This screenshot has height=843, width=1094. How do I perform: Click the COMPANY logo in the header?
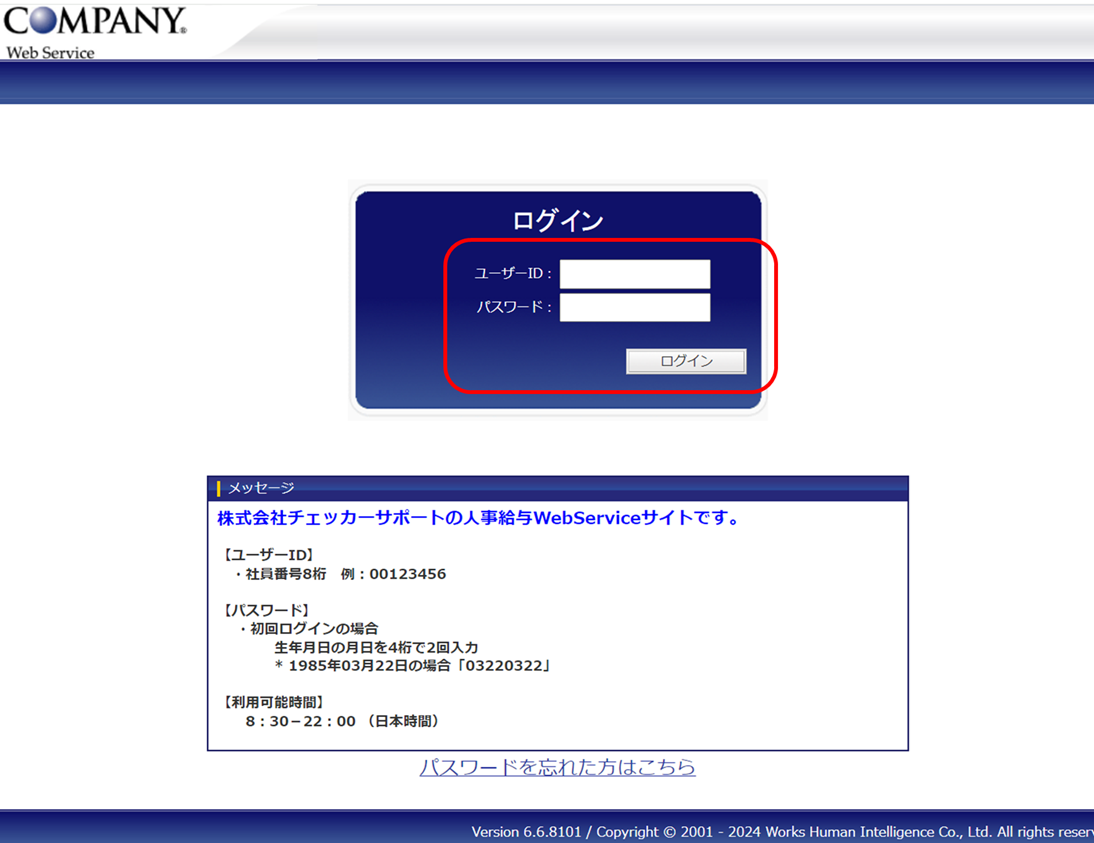[x=94, y=24]
